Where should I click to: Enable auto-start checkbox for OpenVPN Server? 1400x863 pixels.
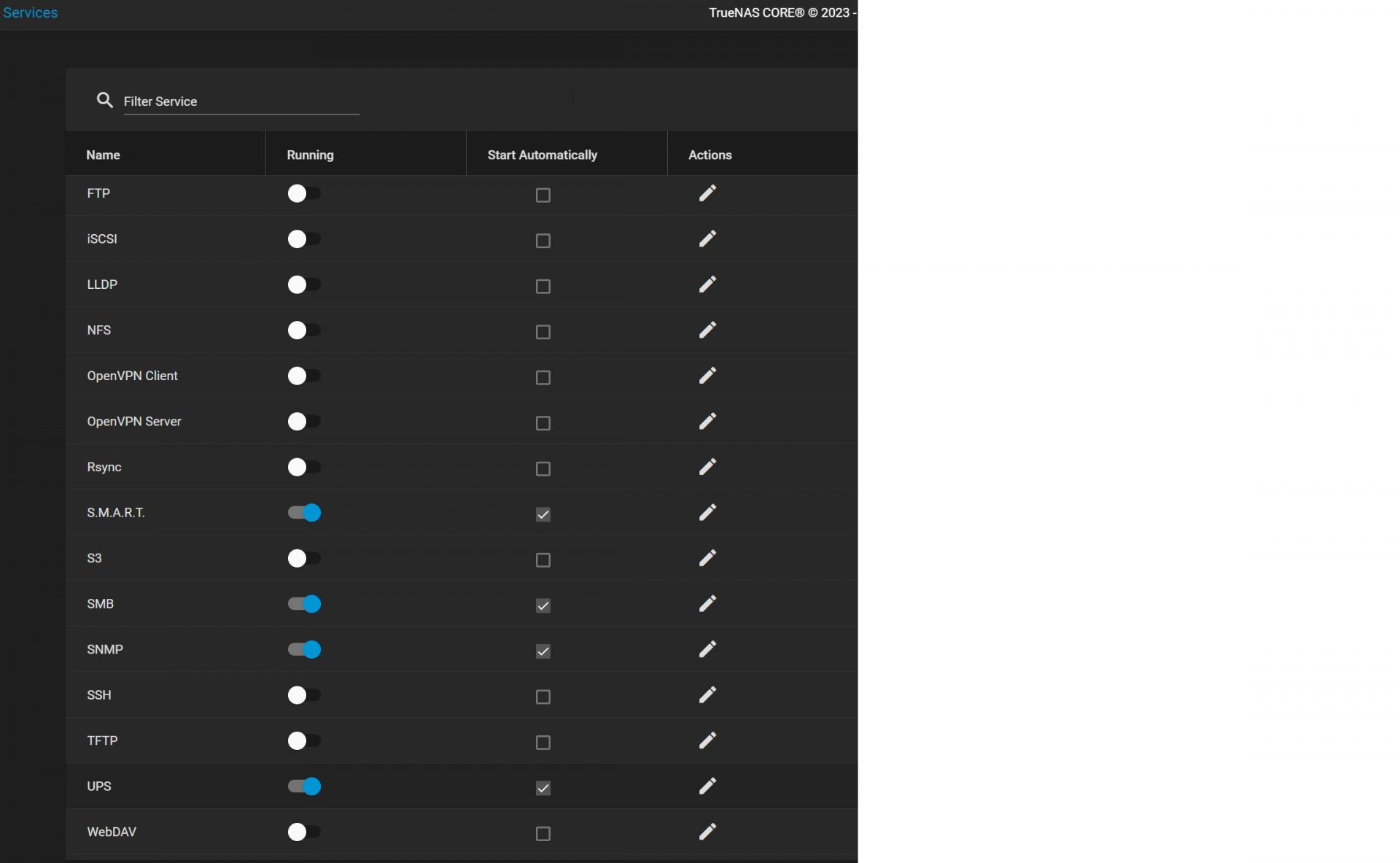point(542,423)
